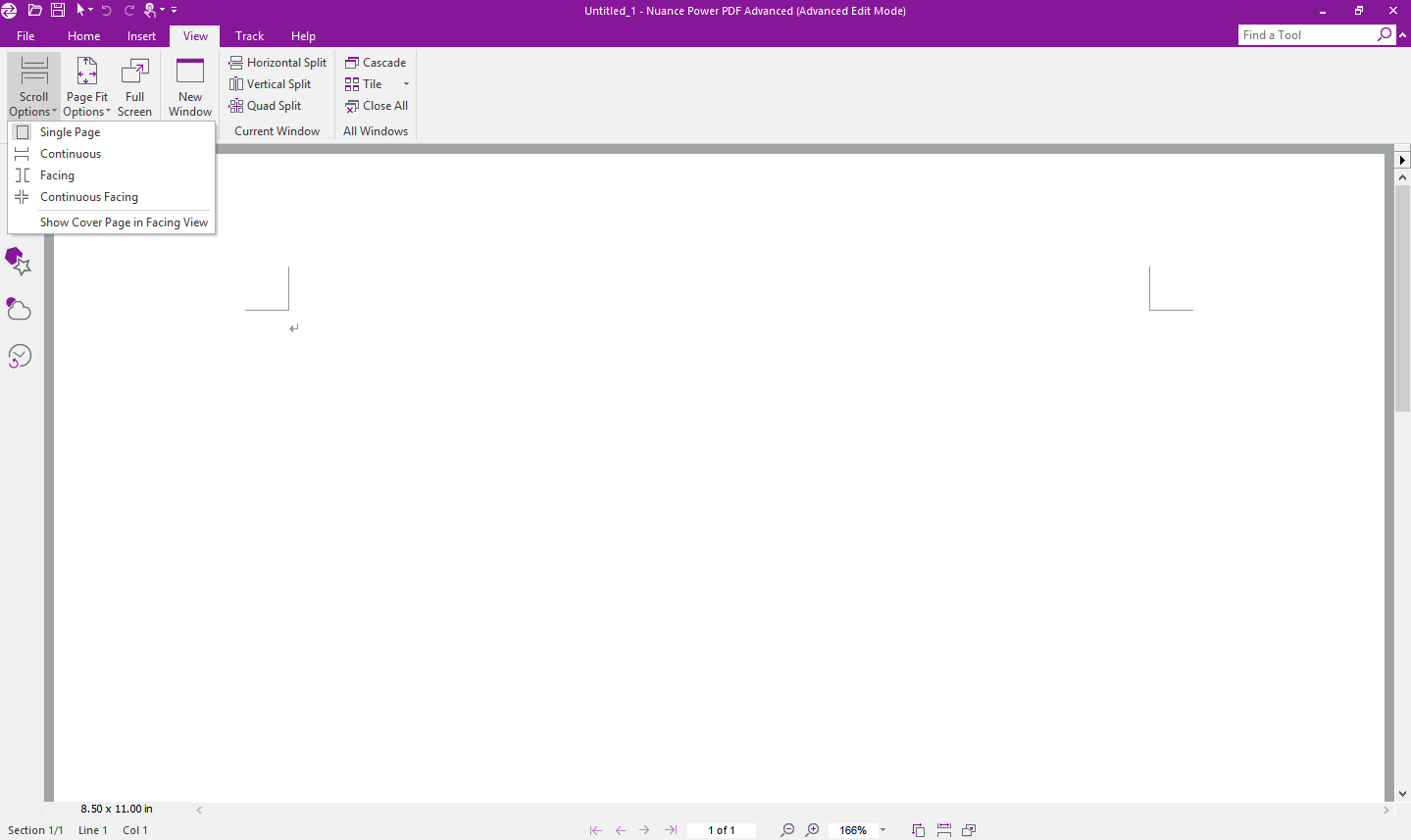Screen dimensions: 1411x840
Task: Click the zoom out magnifier icon
Action: [786, 830]
